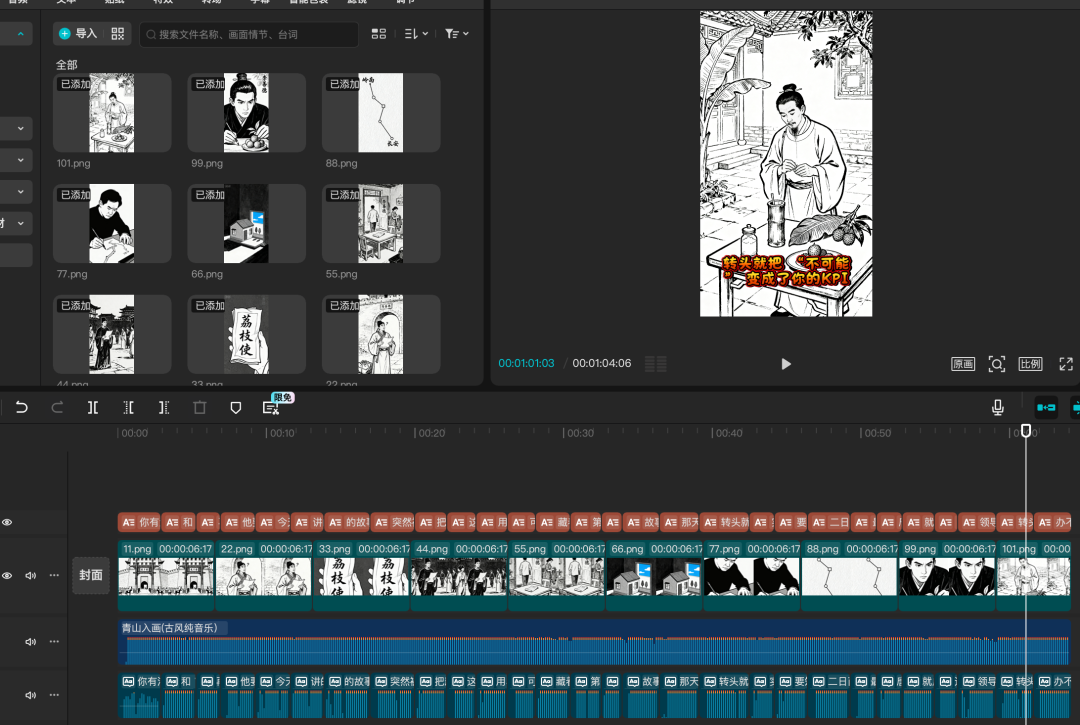Click the undo arrow in timeline toolbar

click(x=22, y=408)
